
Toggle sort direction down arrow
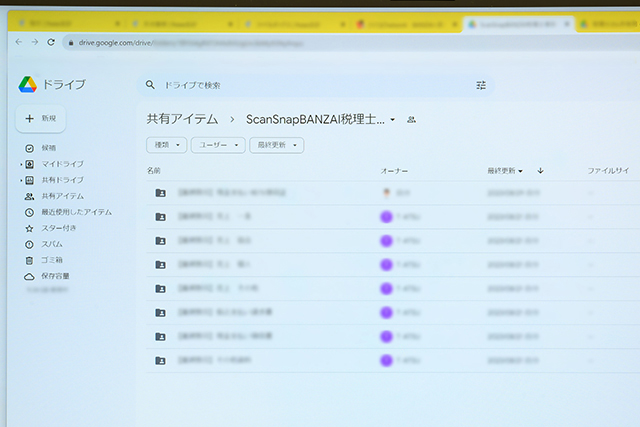click(540, 171)
